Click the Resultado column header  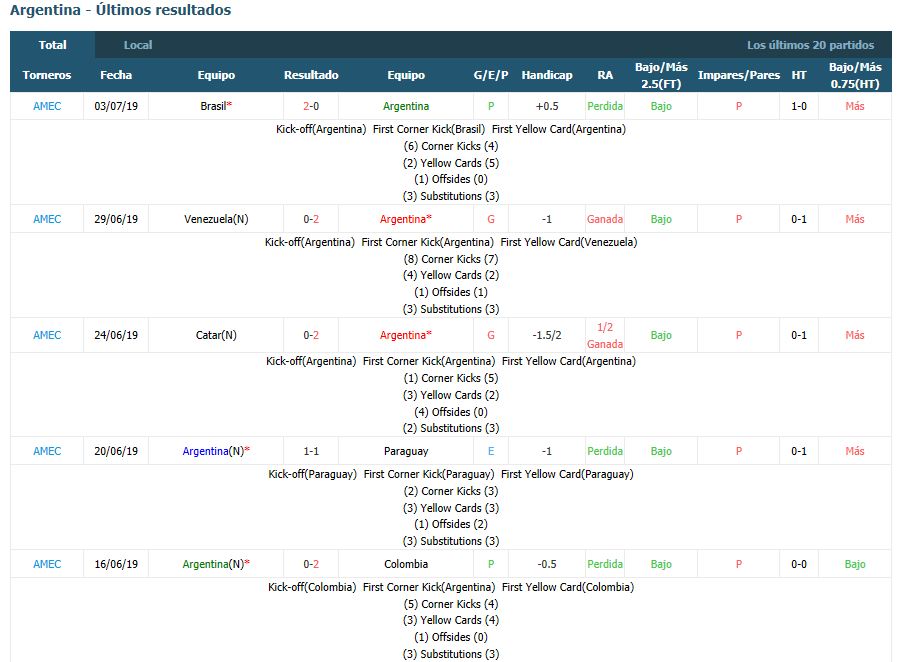pyautogui.click(x=311, y=75)
